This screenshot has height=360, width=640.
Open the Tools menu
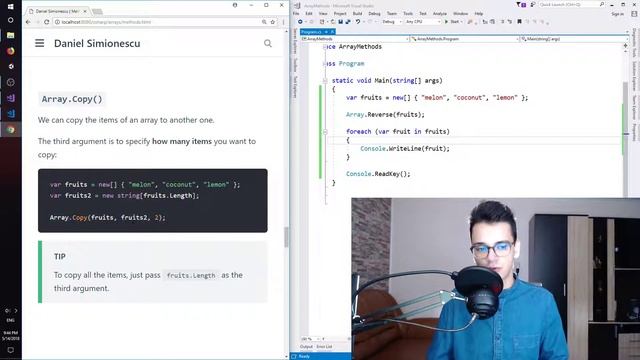(x=408, y=13)
